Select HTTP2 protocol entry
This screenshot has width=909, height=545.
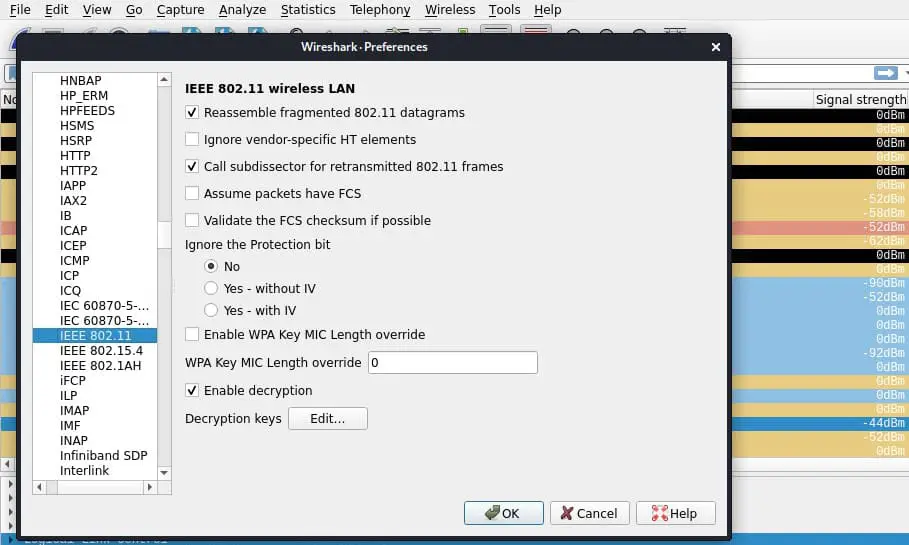click(78, 171)
